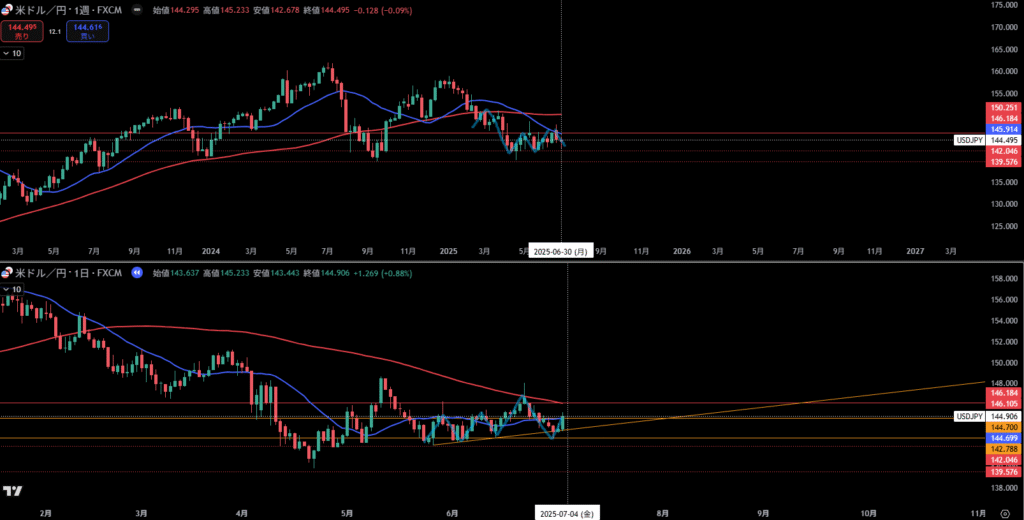Click the weekly 終値 144.495 value
The image size is (1024, 520).
point(334,11)
